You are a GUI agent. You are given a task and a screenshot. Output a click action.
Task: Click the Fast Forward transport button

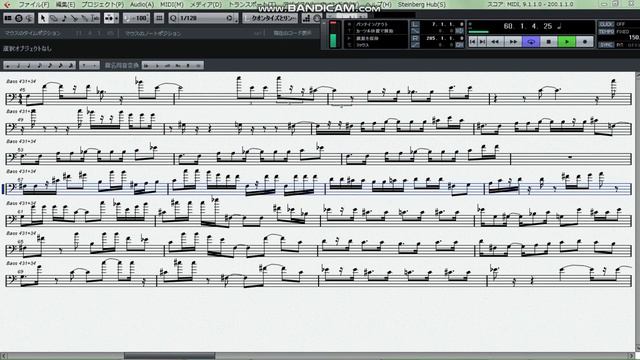(513, 42)
